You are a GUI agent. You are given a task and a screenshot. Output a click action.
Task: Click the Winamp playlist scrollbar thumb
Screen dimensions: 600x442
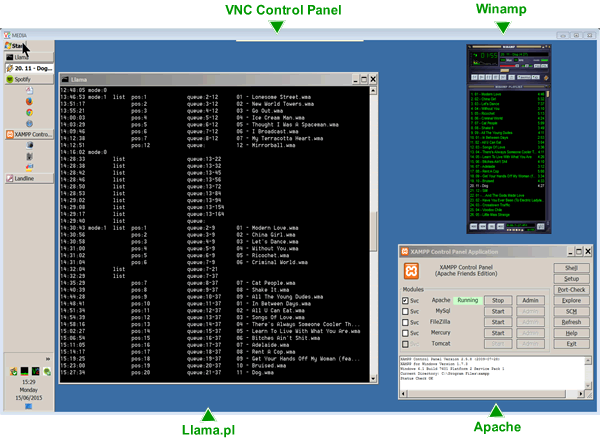(548, 94)
